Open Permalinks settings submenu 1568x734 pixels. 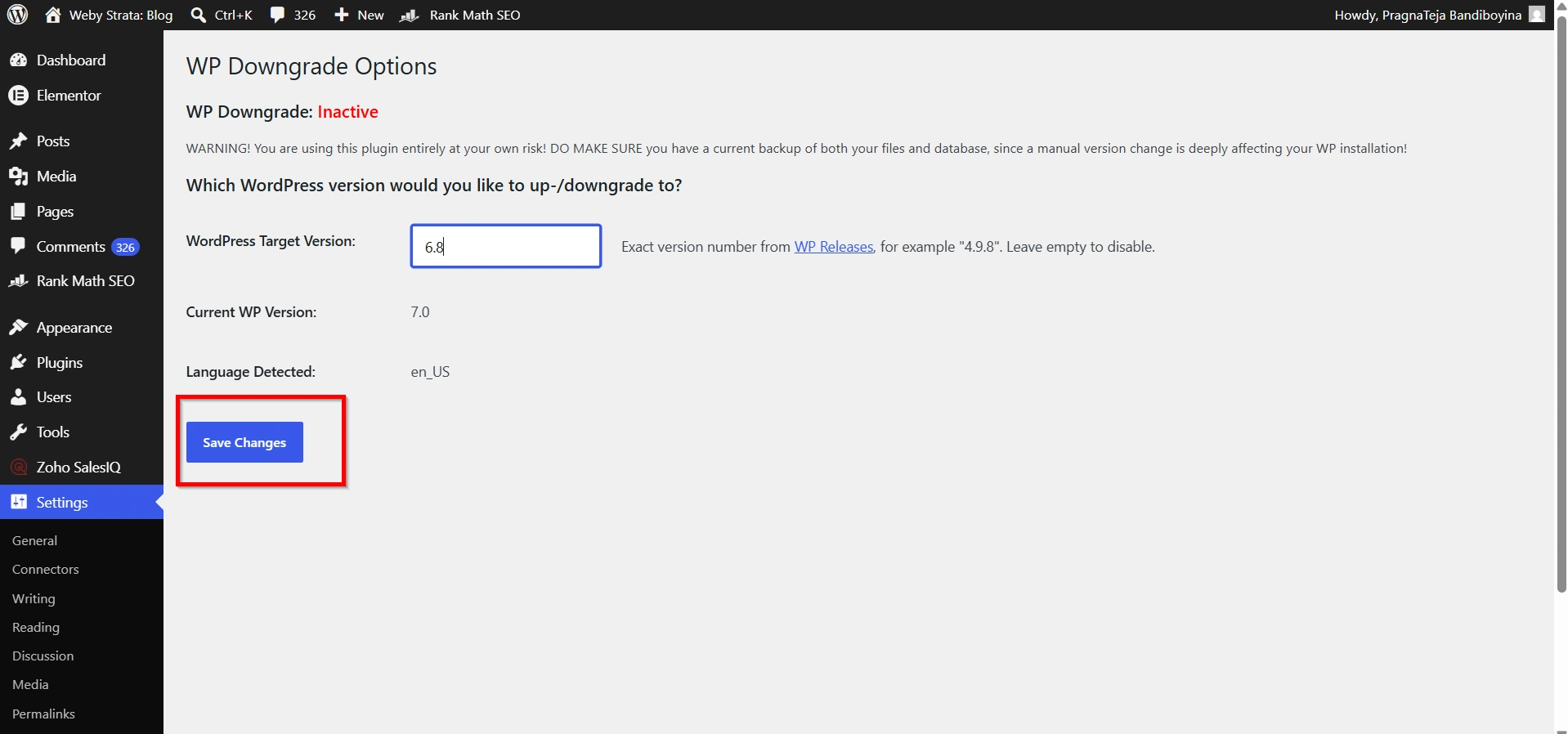tap(44, 714)
